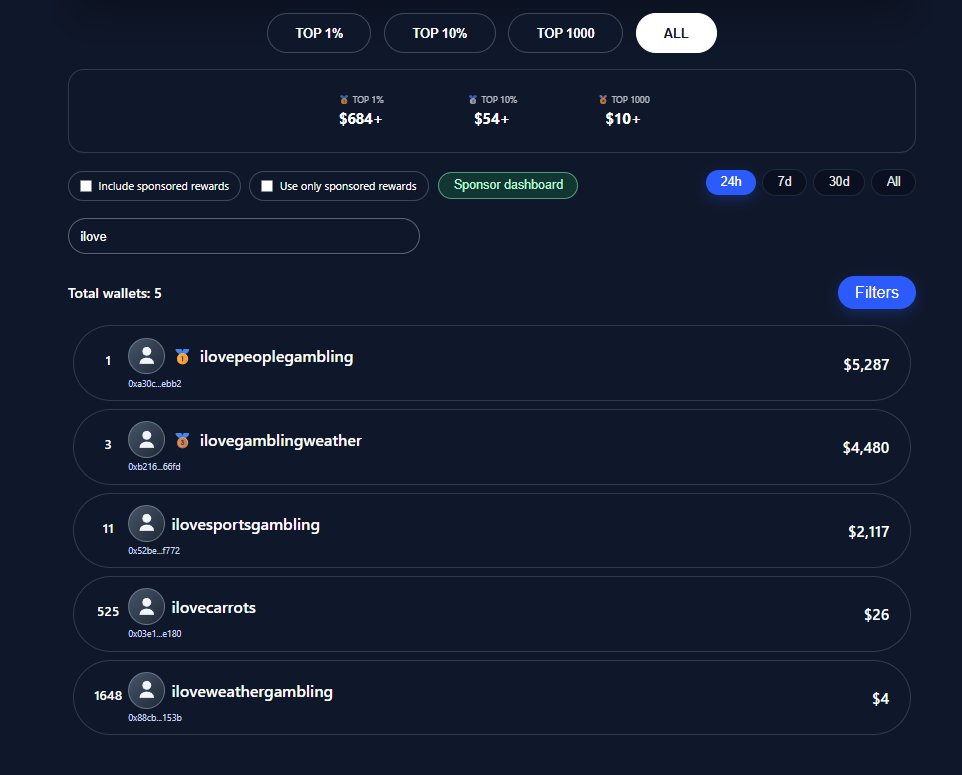Click gold medal next to ilovepeoplegambling
The image size is (962, 775).
click(x=182, y=357)
